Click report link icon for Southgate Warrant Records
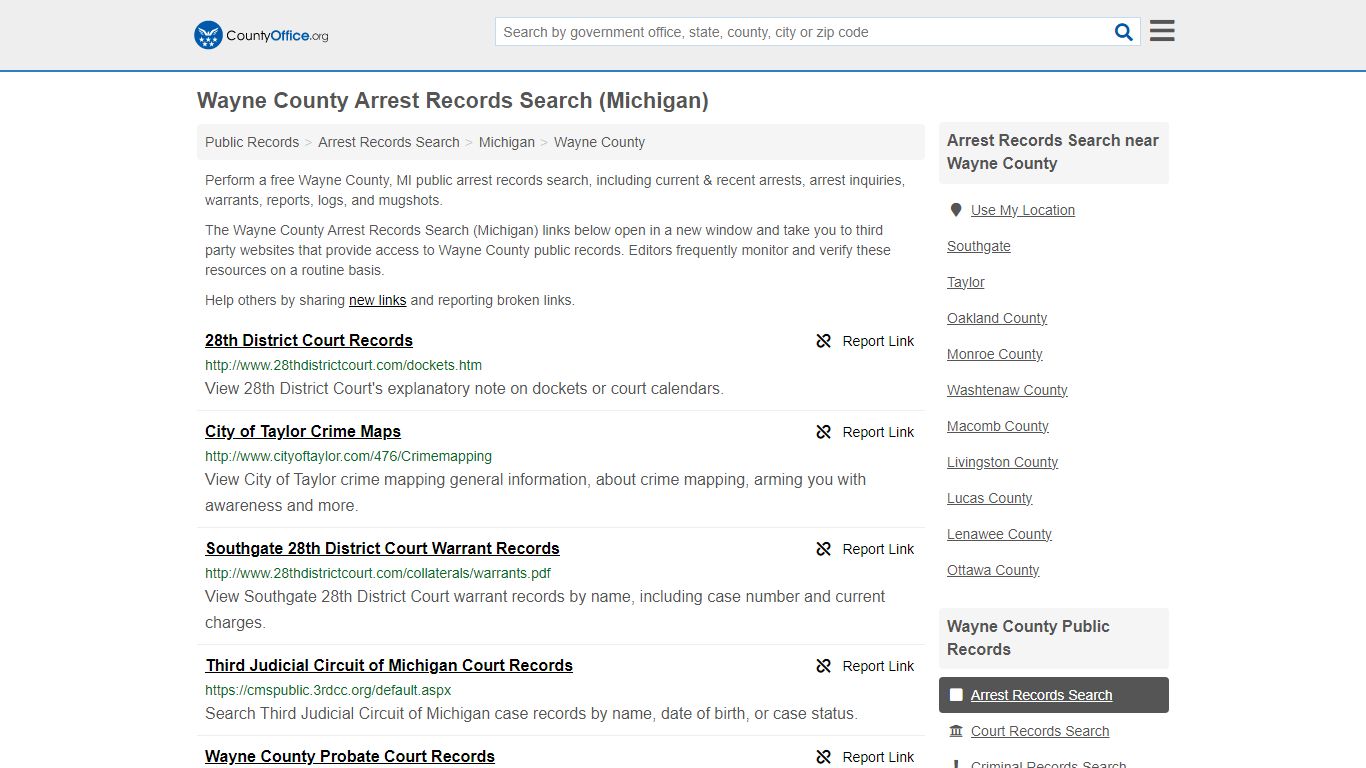 point(824,549)
